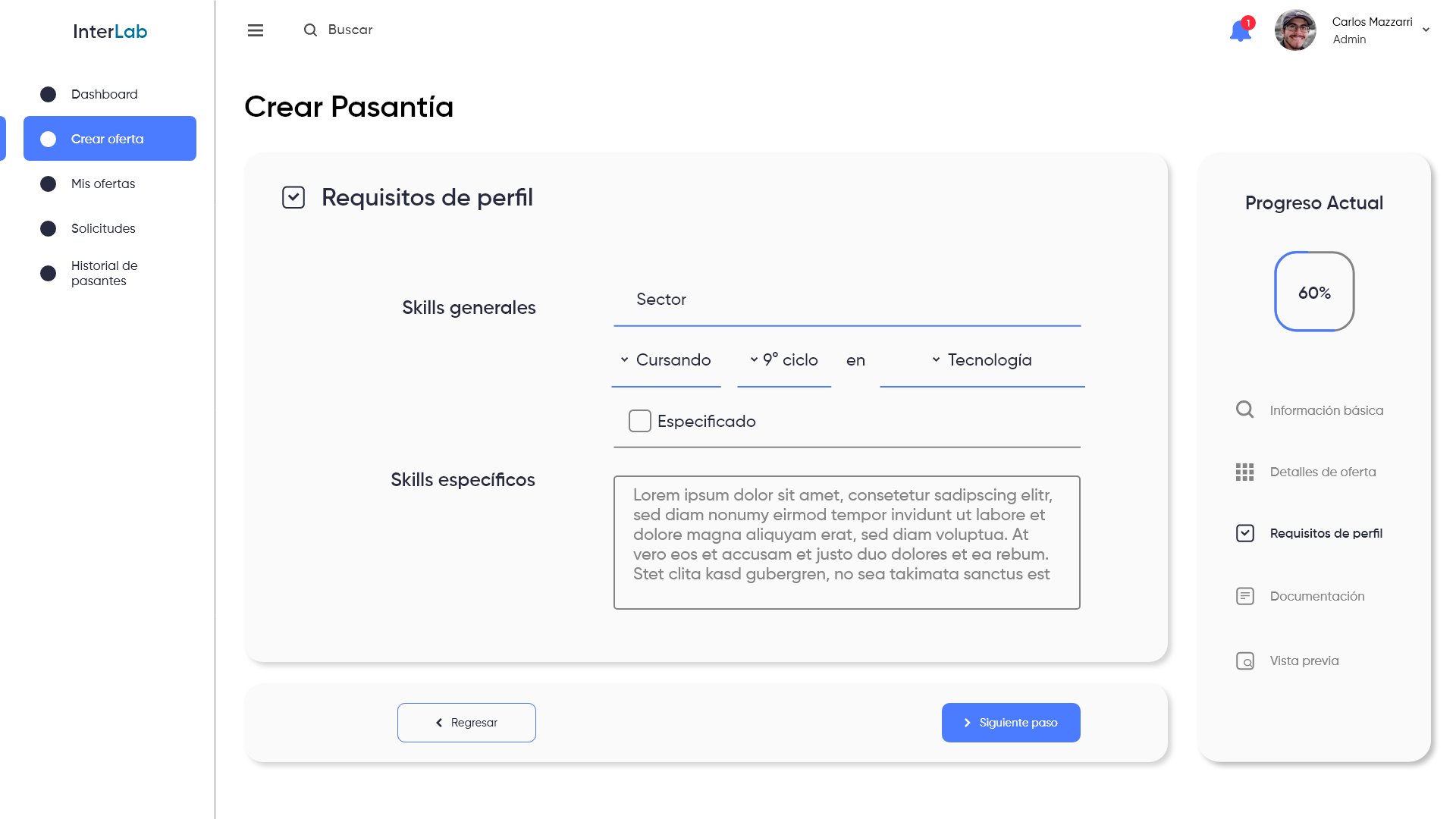Click the Requisitos de perfil progress step checkbox
Viewport: 1456px width, 819px height.
[1244, 533]
